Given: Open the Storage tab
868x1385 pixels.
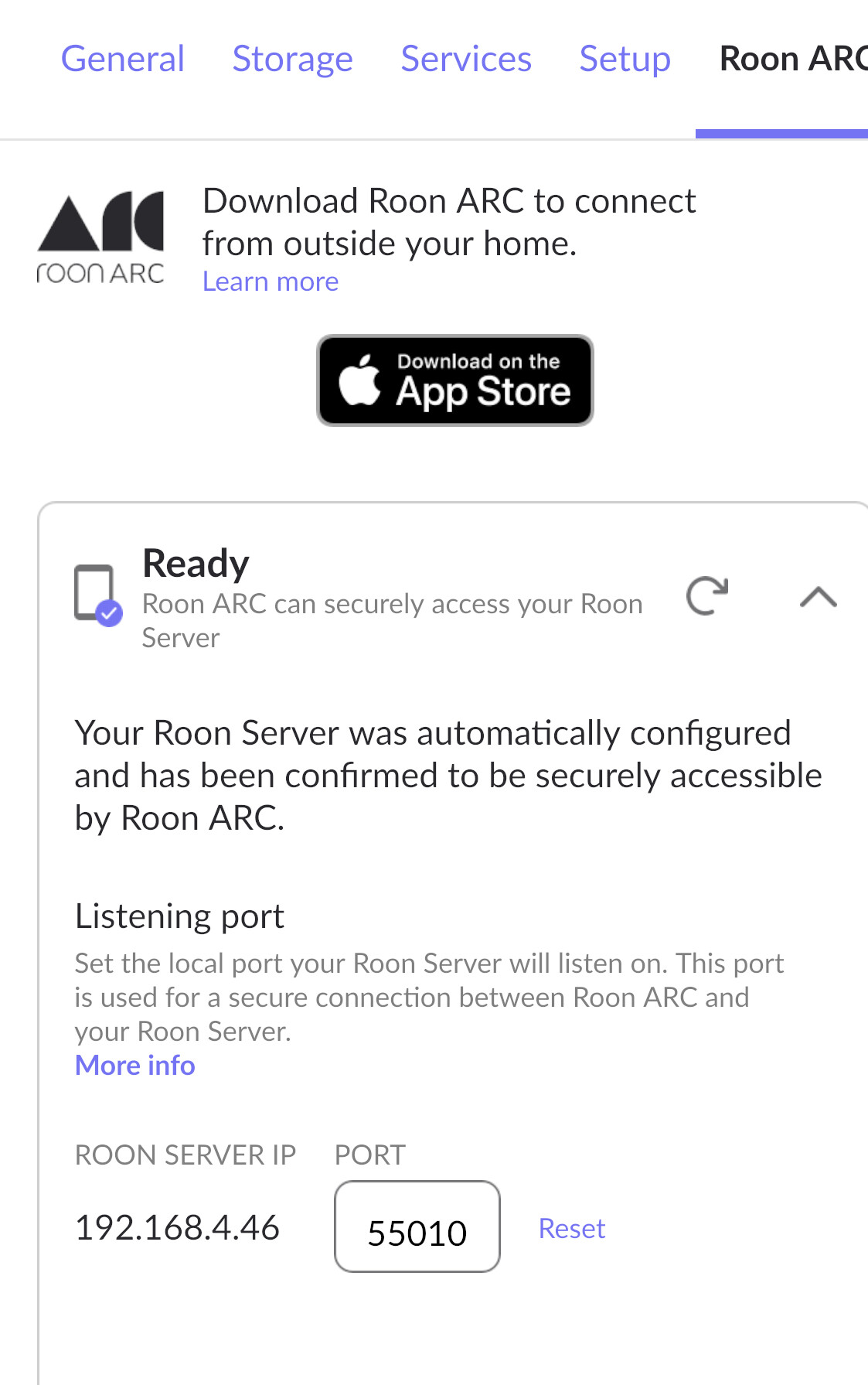Looking at the screenshot, I should (x=292, y=58).
